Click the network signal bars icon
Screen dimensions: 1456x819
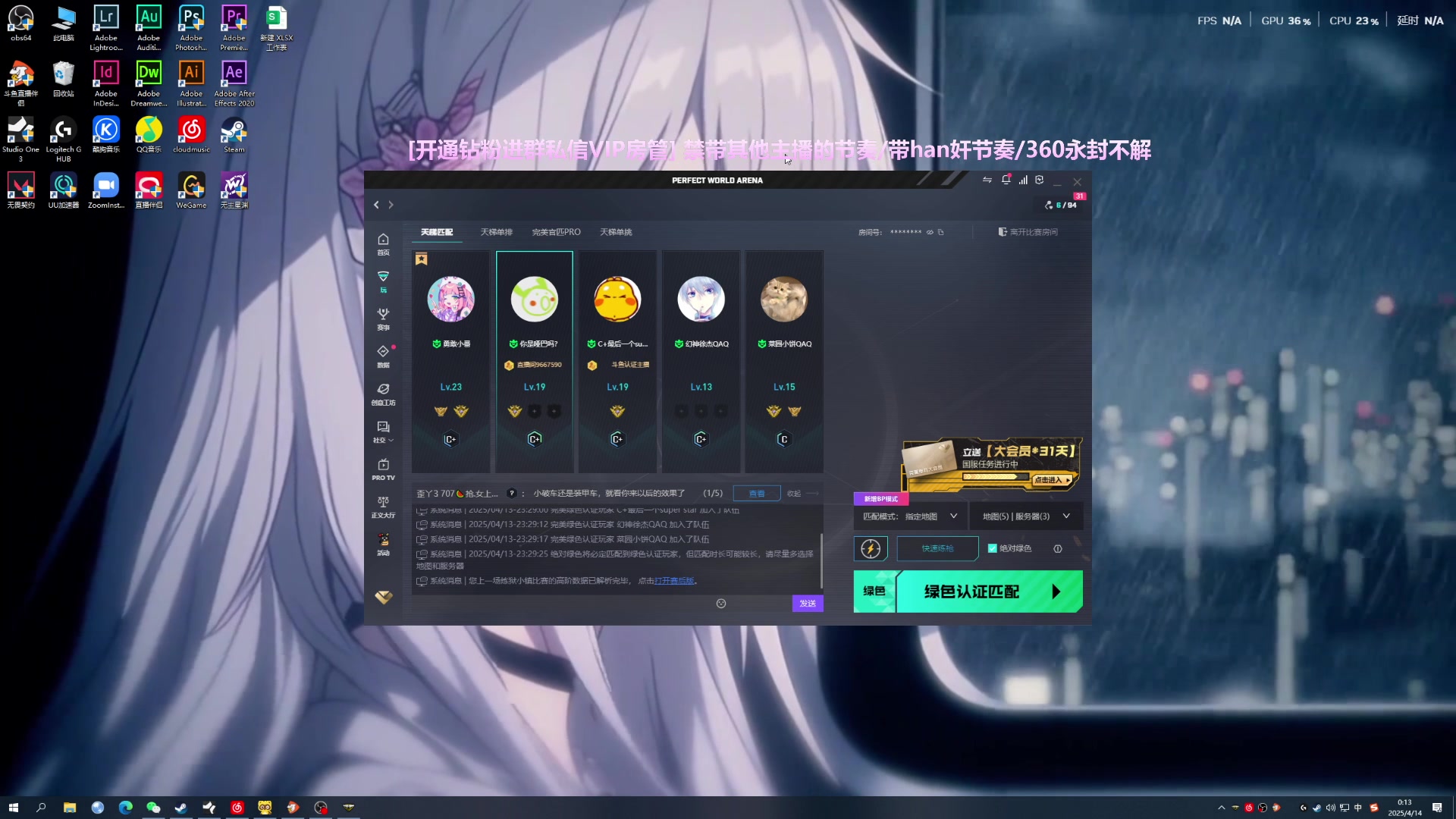pos(1023,180)
